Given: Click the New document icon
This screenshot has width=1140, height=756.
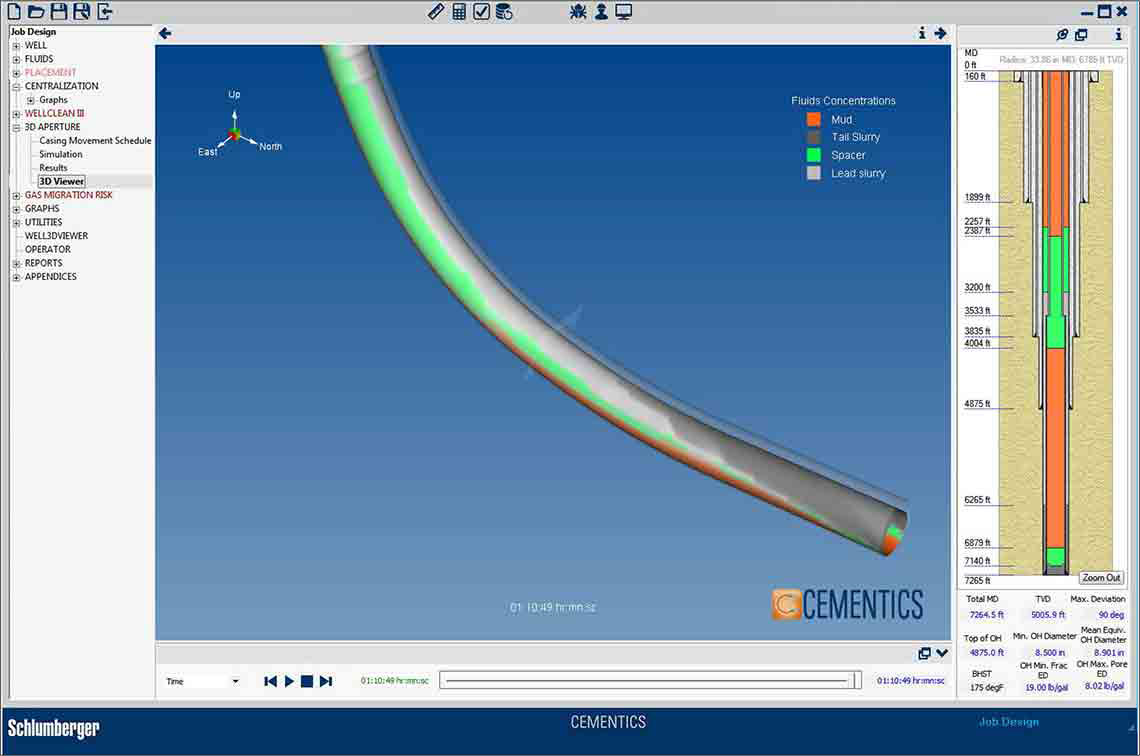Looking at the screenshot, I should [x=12, y=11].
